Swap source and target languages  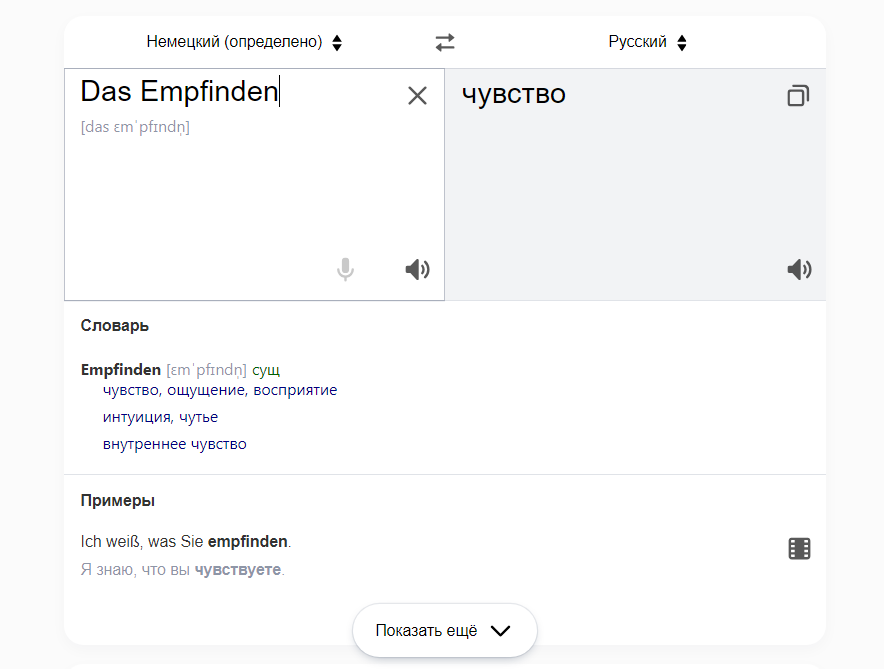pos(445,42)
